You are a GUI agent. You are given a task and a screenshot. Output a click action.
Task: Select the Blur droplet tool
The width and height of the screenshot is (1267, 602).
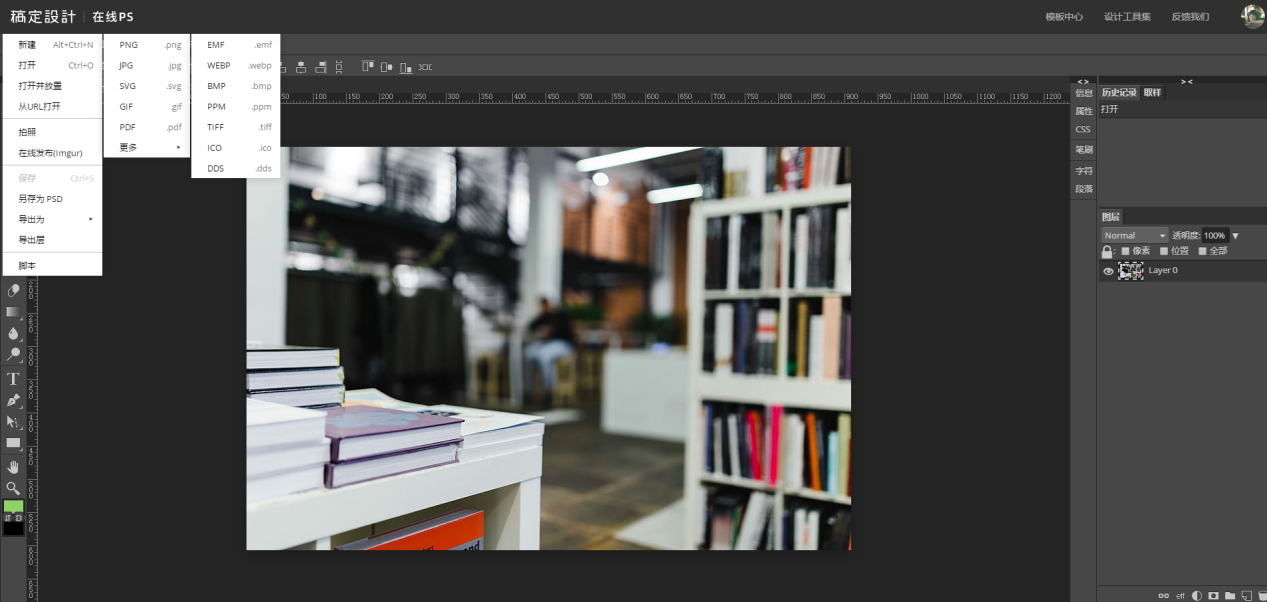click(13, 333)
